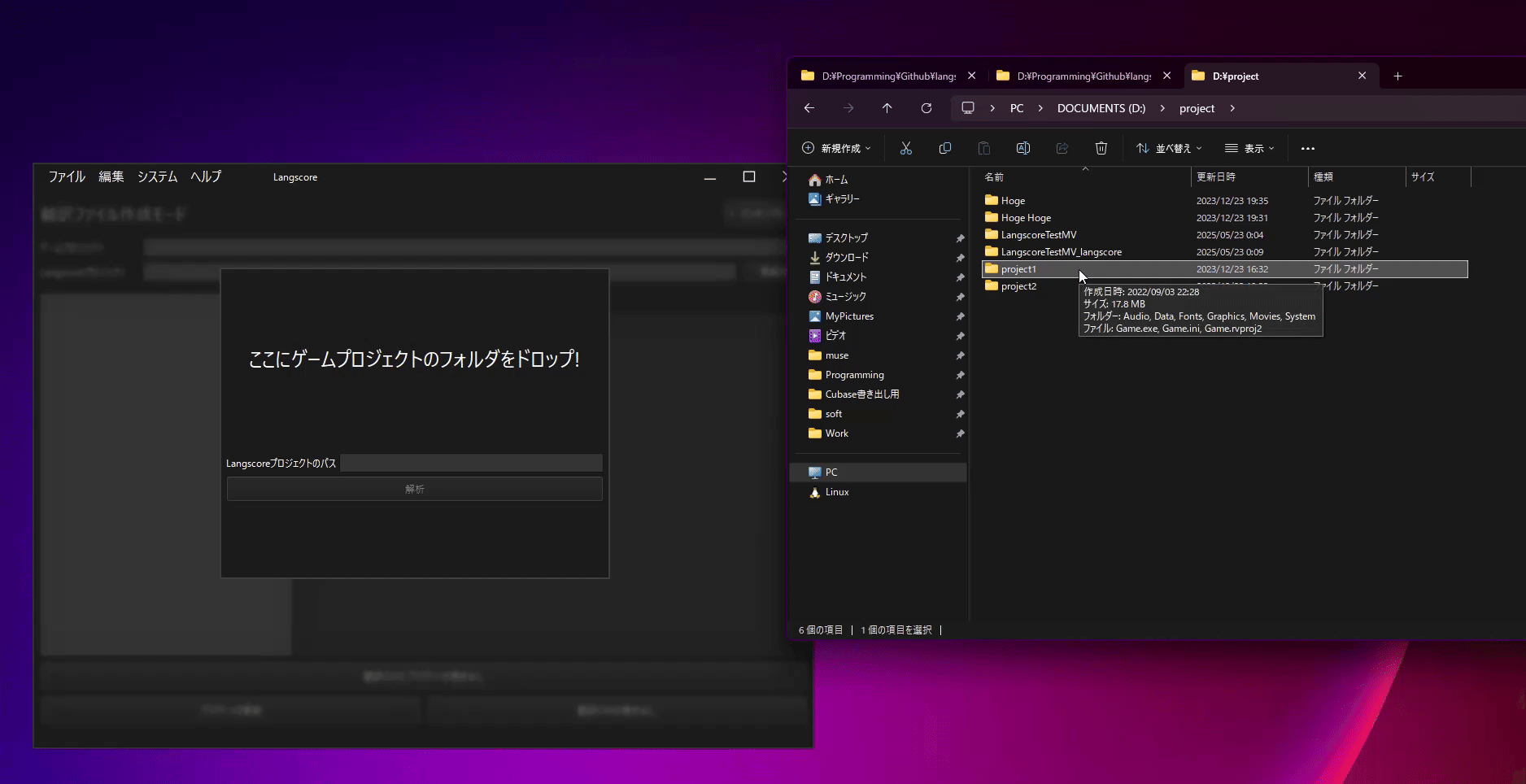Sort files by 更新日時 column header
Image resolution: width=1526 pixels, height=784 pixels.
click(x=1249, y=176)
